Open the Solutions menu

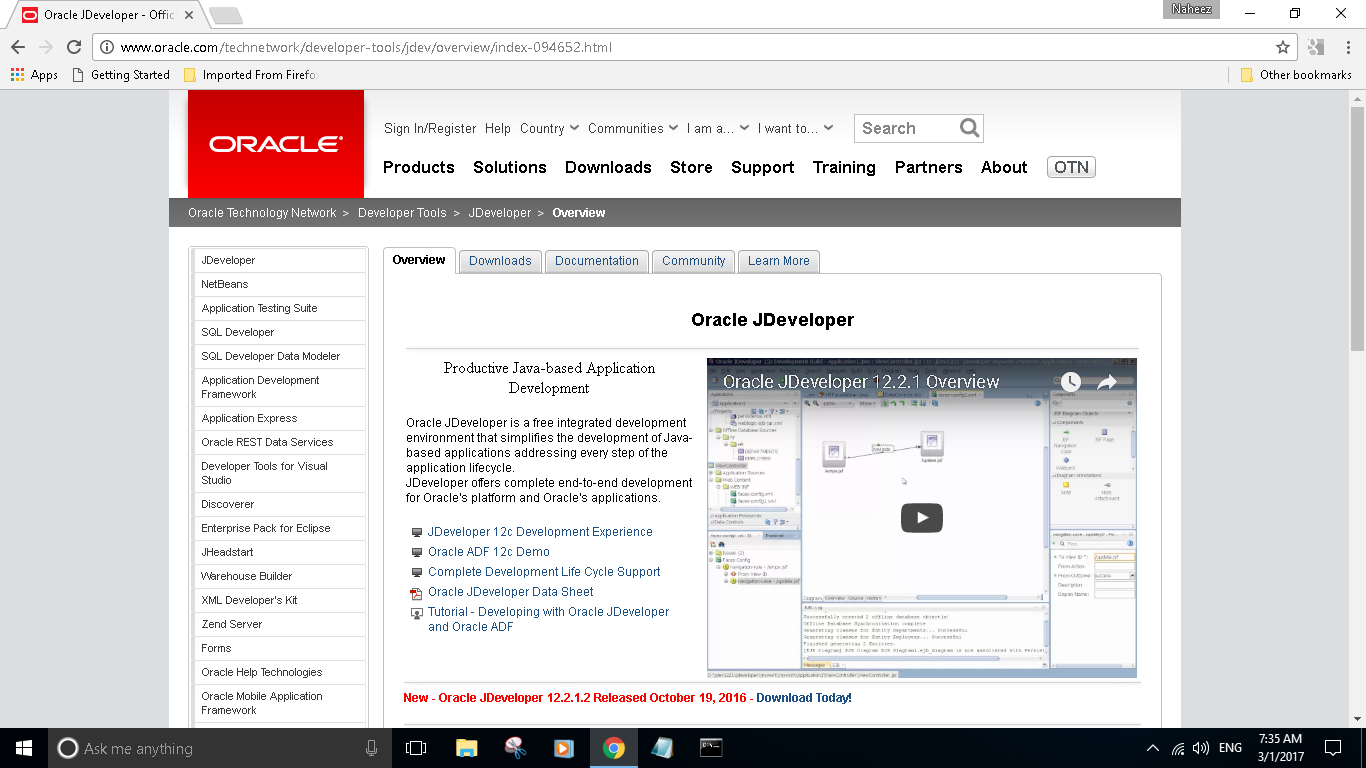(510, 167)
